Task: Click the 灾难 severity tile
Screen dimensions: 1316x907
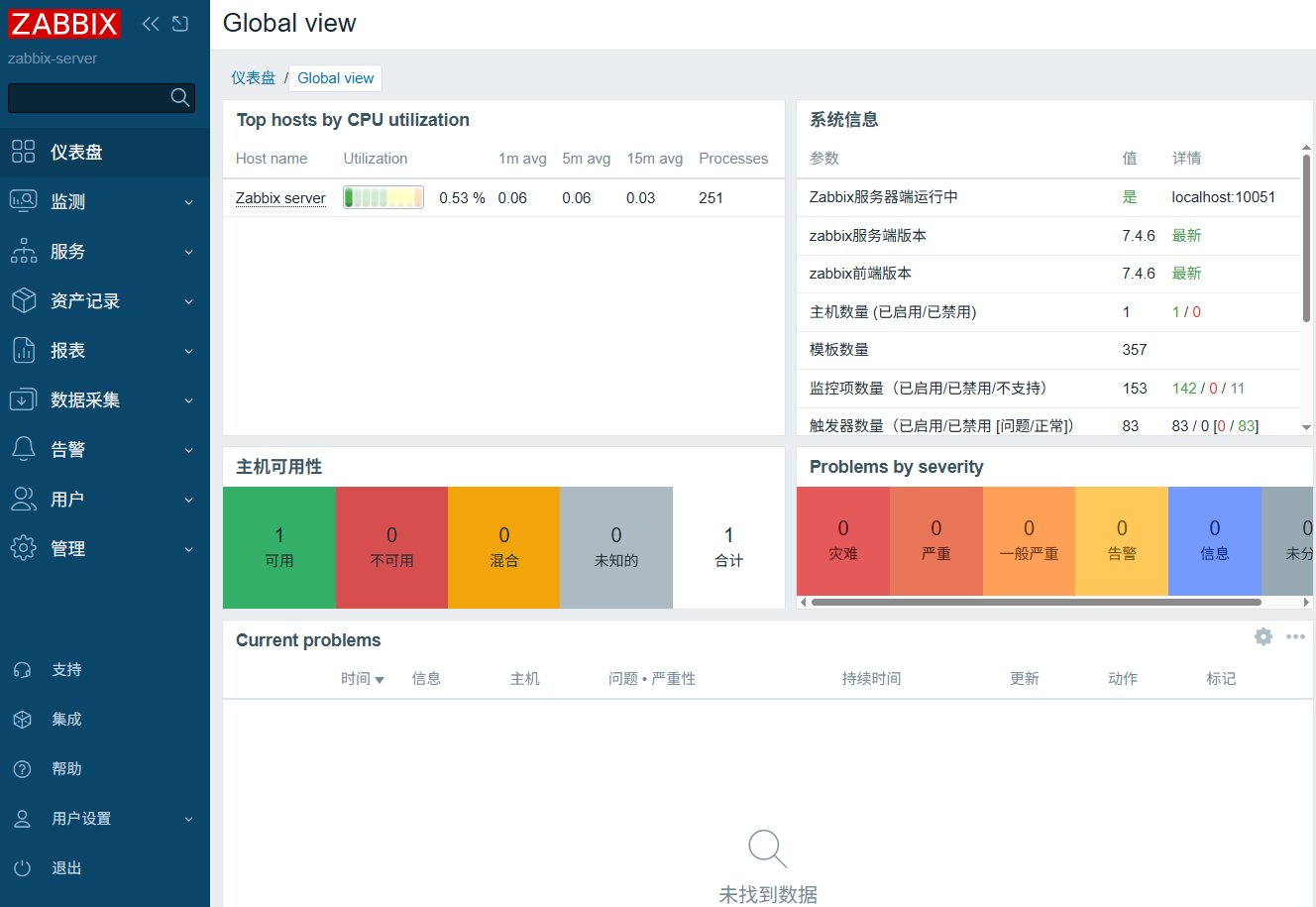Action: coord(843,541)
